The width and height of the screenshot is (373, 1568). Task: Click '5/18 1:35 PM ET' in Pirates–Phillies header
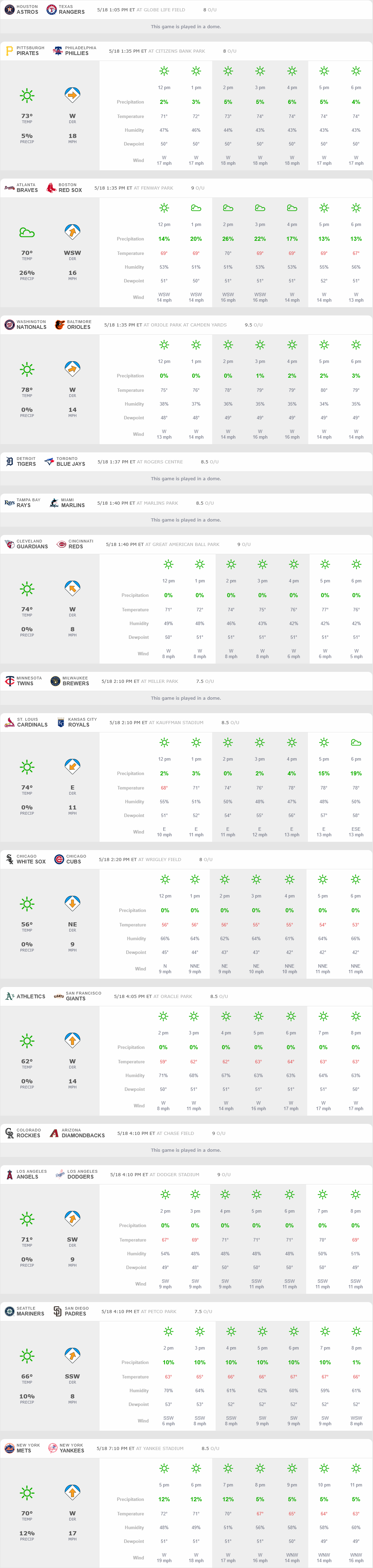coord(128,51)
